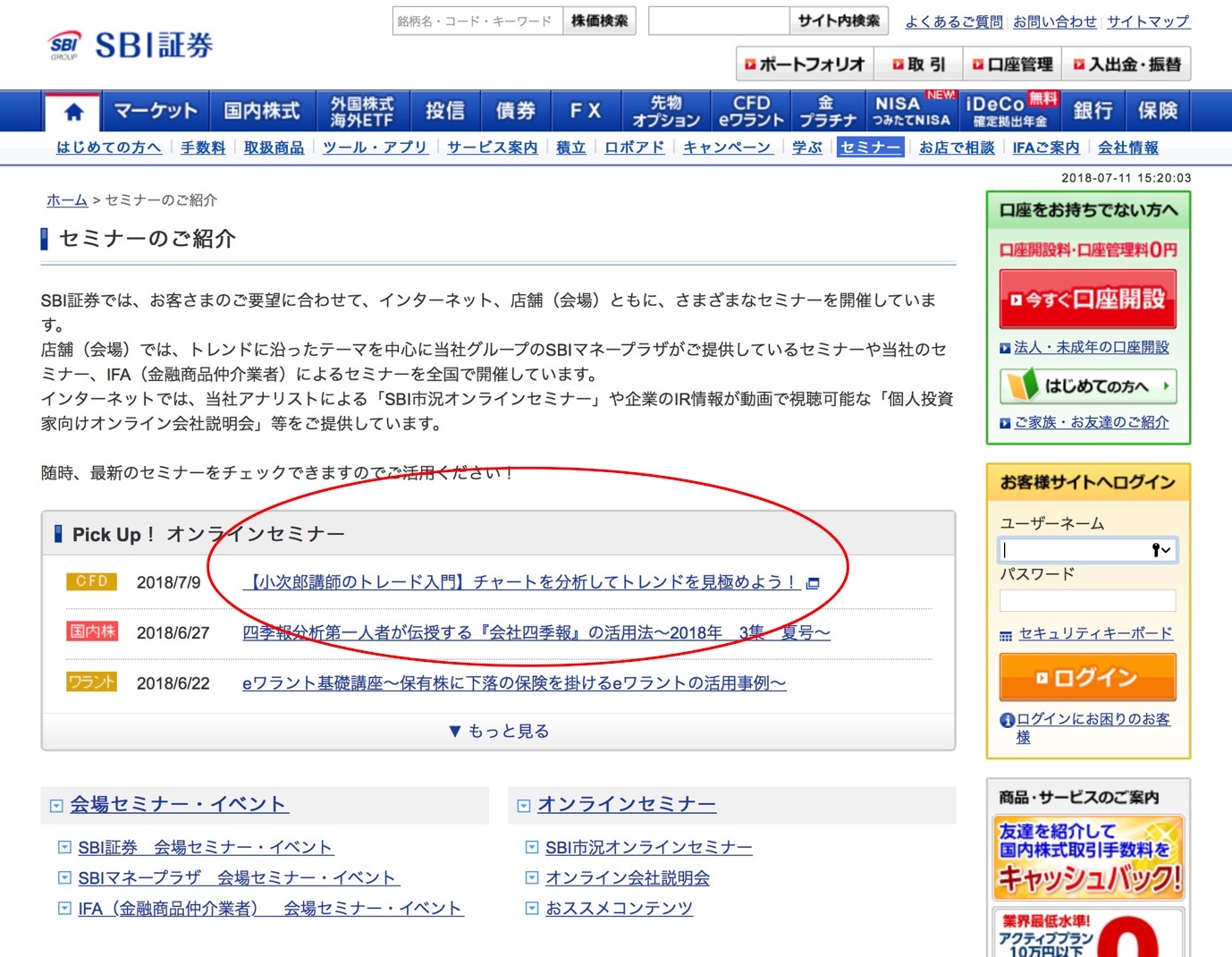
Task: Click the orange ログイン button
Action: pyautogui.click(x=1088, y=677)
